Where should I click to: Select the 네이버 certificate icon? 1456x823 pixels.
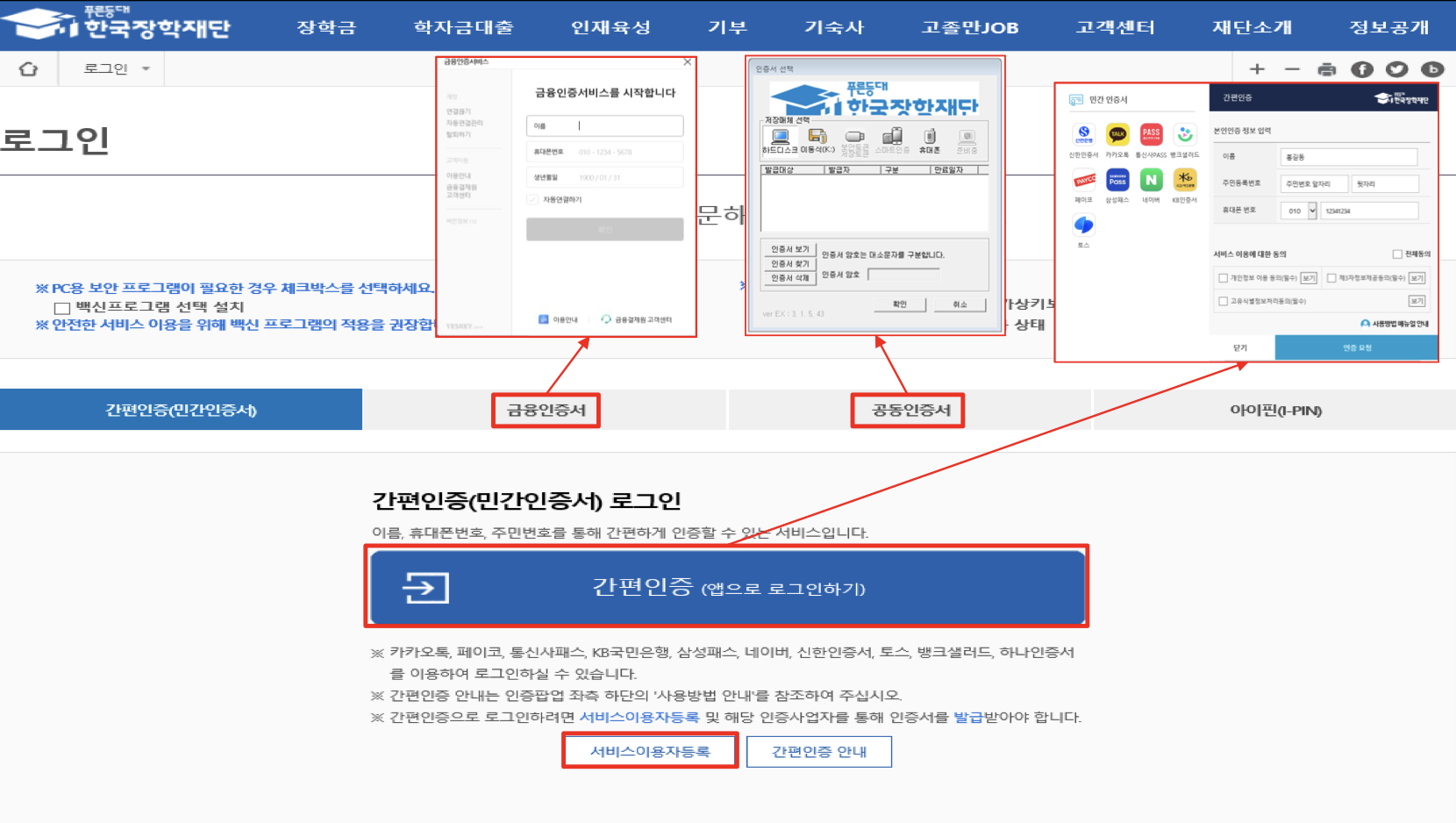tap(1152, 180)
